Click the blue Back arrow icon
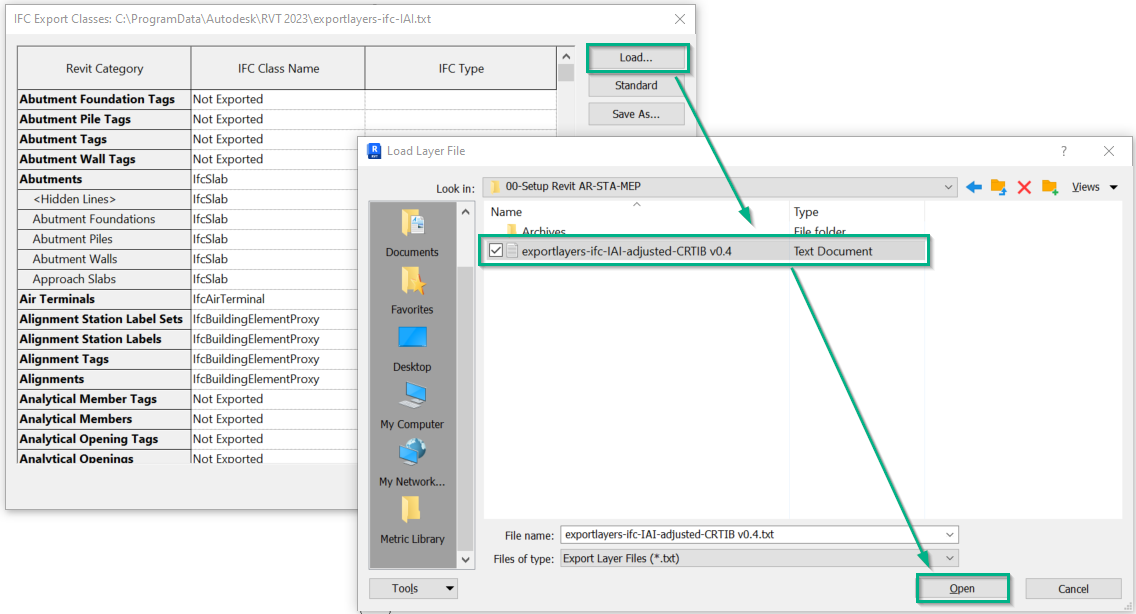The width and height of the screenshot is (1136, 614). pos(974,187)
